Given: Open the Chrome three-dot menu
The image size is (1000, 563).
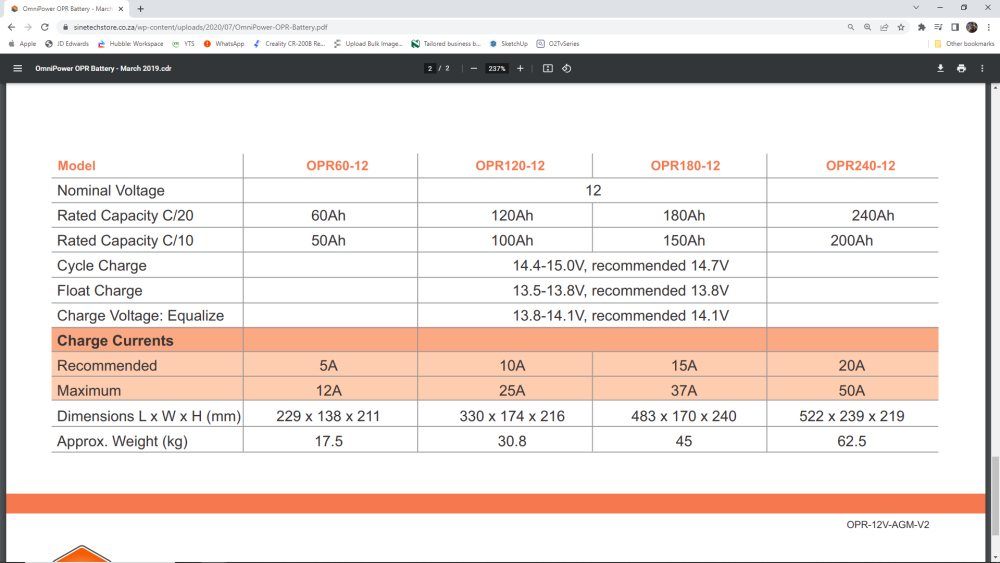Looking at the screenshot, I should [989, 27].
